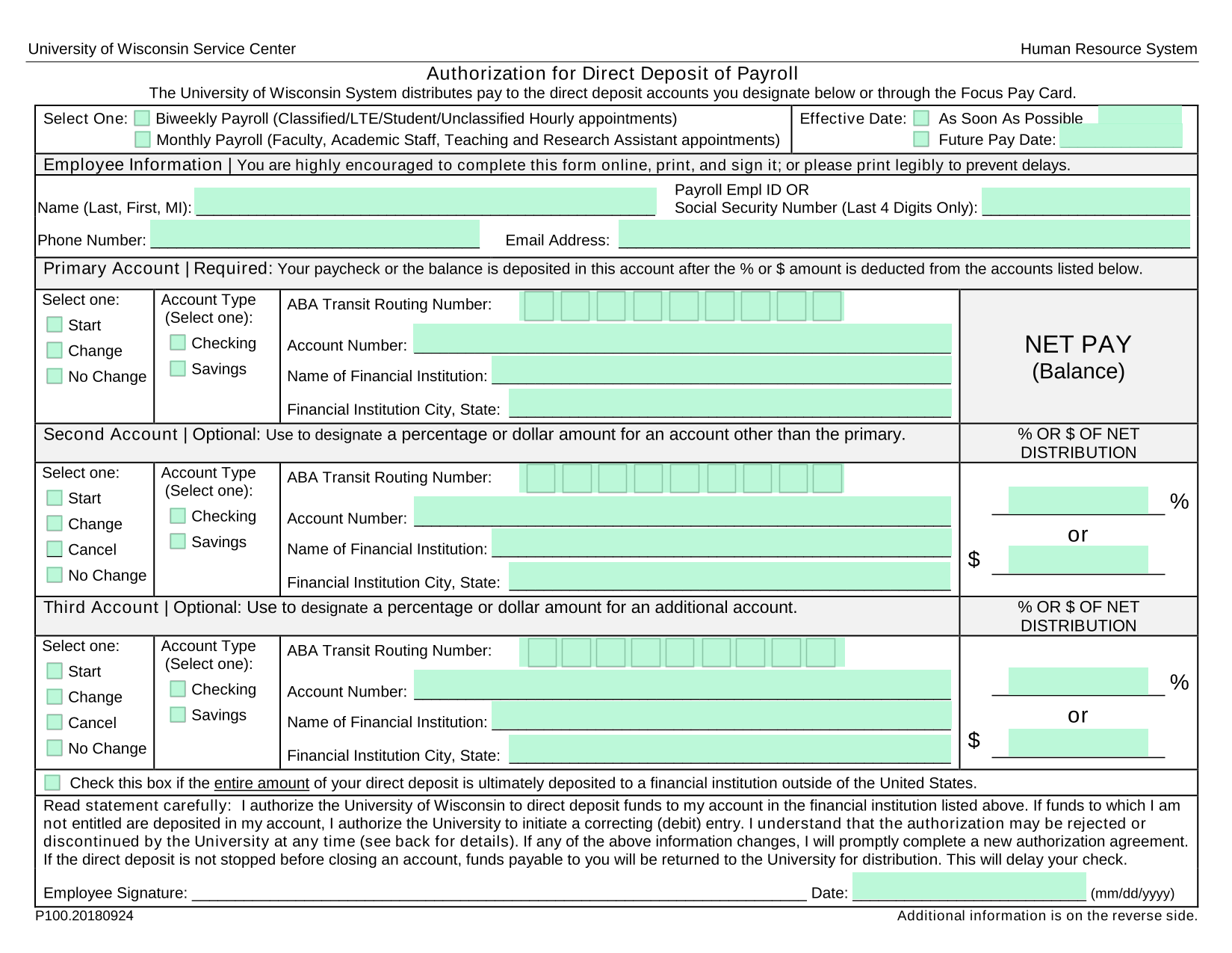
Task: Click the Name (Last, First, MI) field
Action: pyautogui.click(x=425, y=202)
